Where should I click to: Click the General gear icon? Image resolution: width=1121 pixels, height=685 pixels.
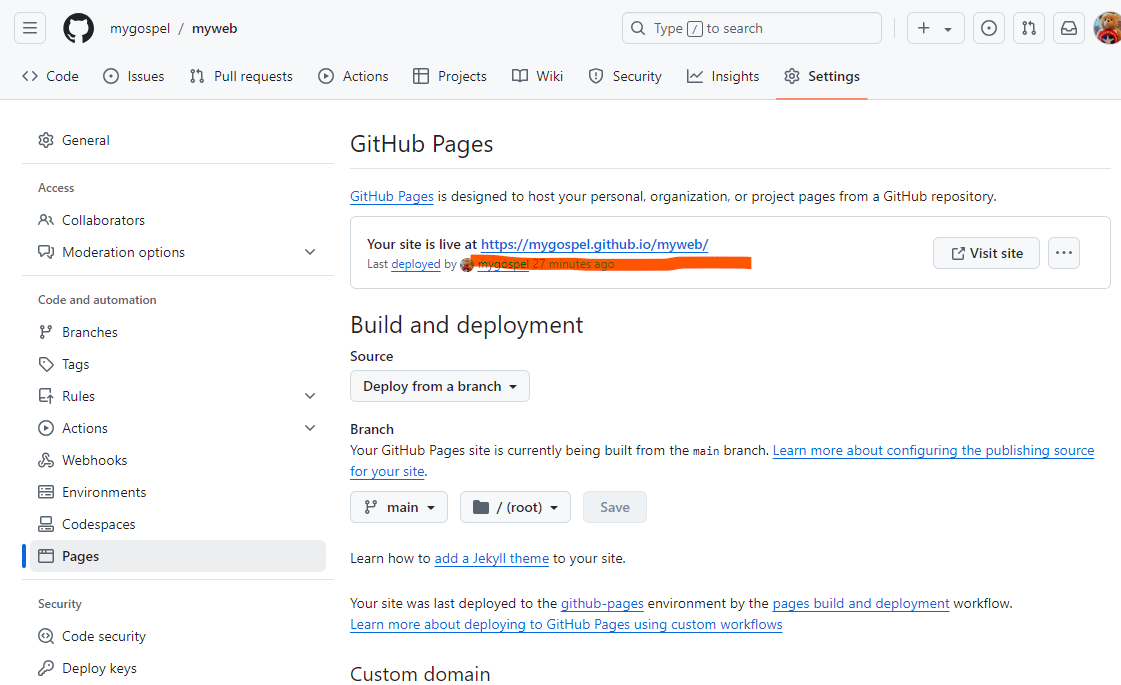[46, 140]
